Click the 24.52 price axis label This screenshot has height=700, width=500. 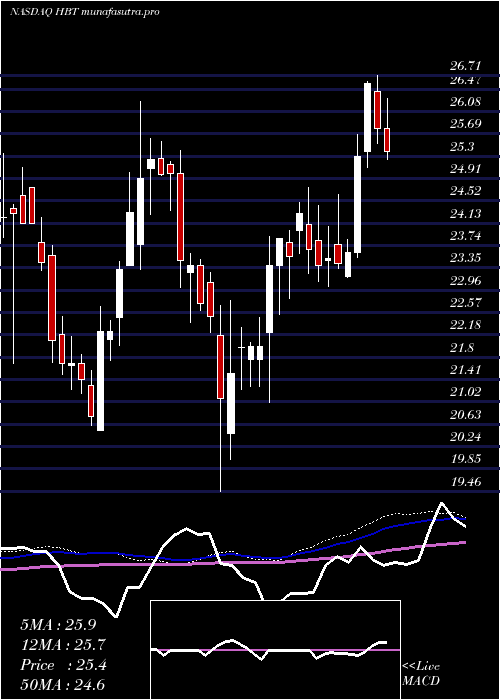465,191
